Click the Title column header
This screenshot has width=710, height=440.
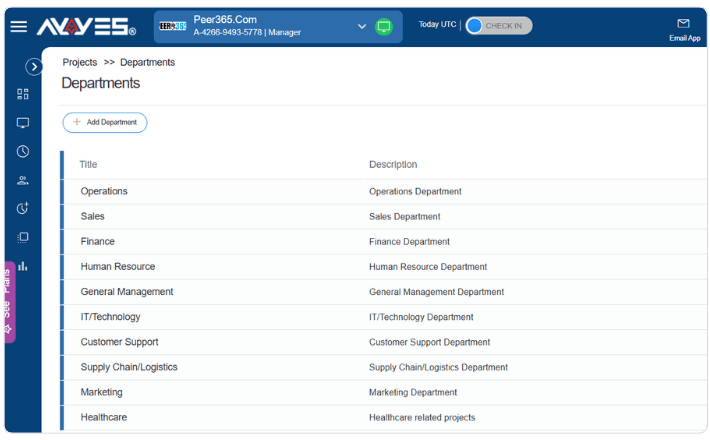(x=88, y=164)
